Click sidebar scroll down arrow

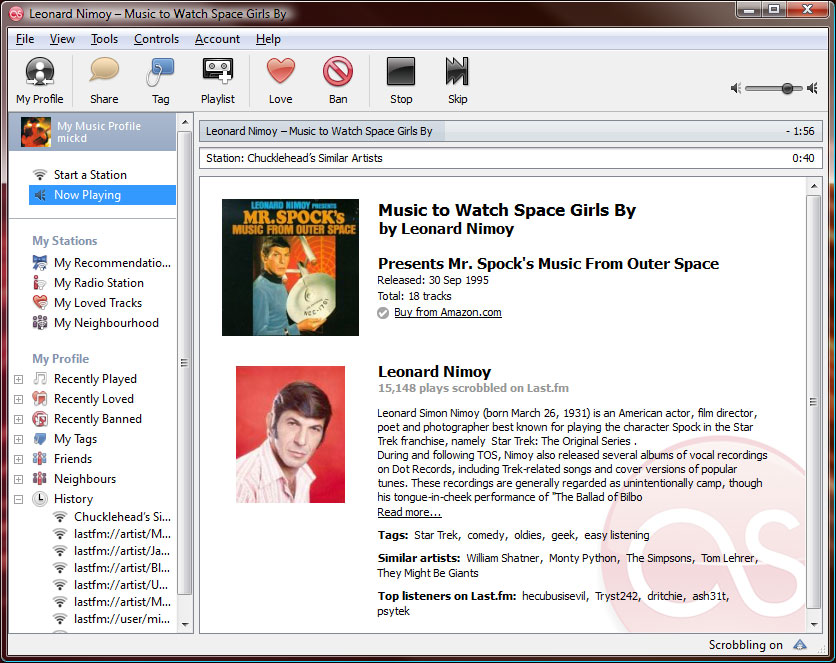pyautogui.click(x=185, y=624)
